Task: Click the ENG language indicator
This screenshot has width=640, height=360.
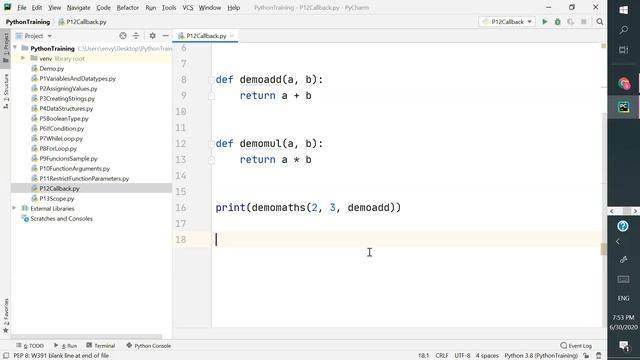Action: tap(623, 298)
